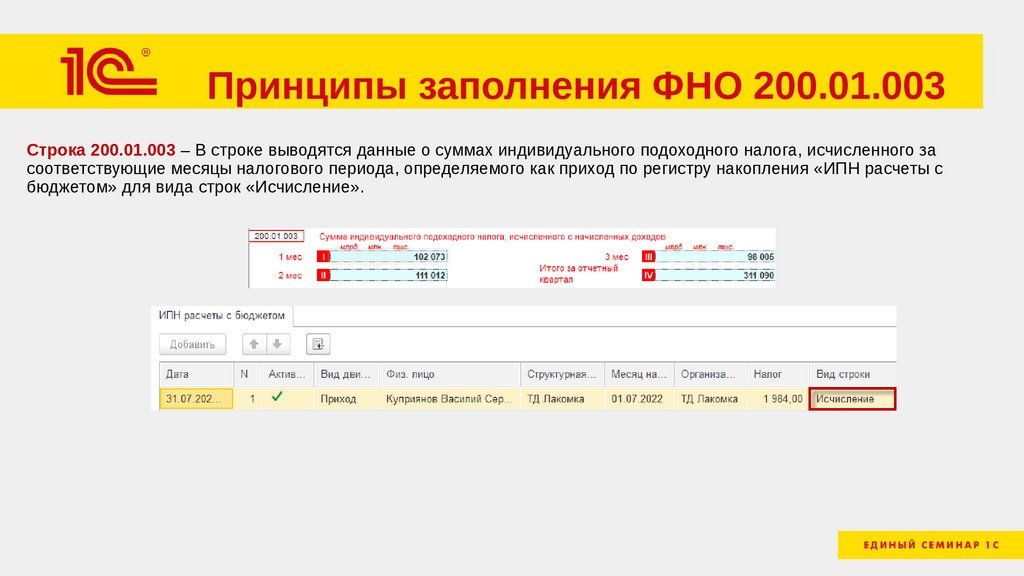Click the «Дата» column header
1024x576 pixels.
[197, 374]
